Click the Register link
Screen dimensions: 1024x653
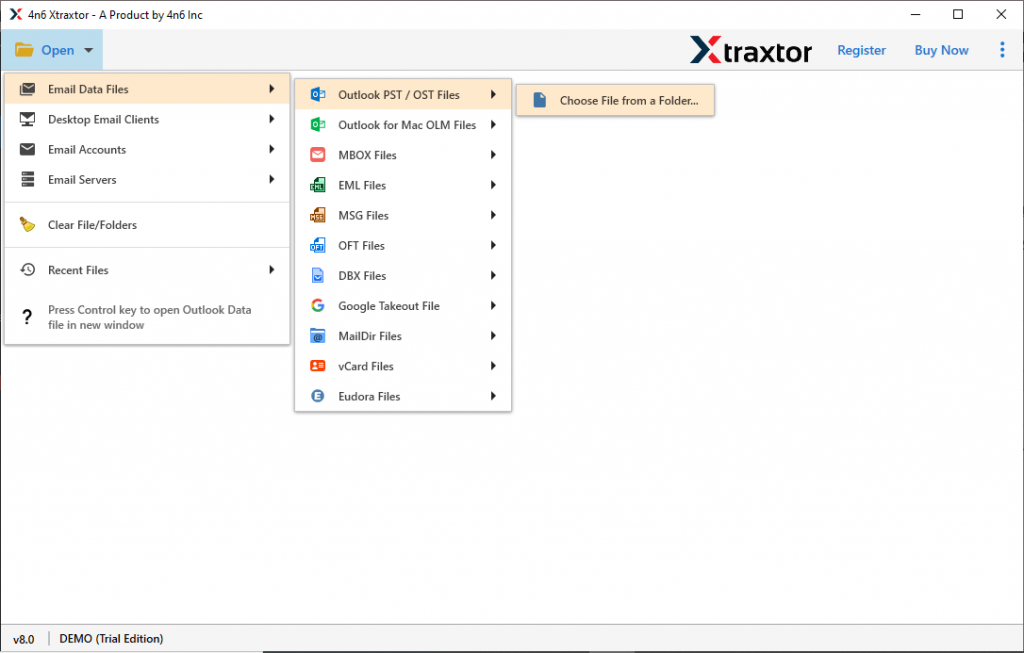(861, 49)
